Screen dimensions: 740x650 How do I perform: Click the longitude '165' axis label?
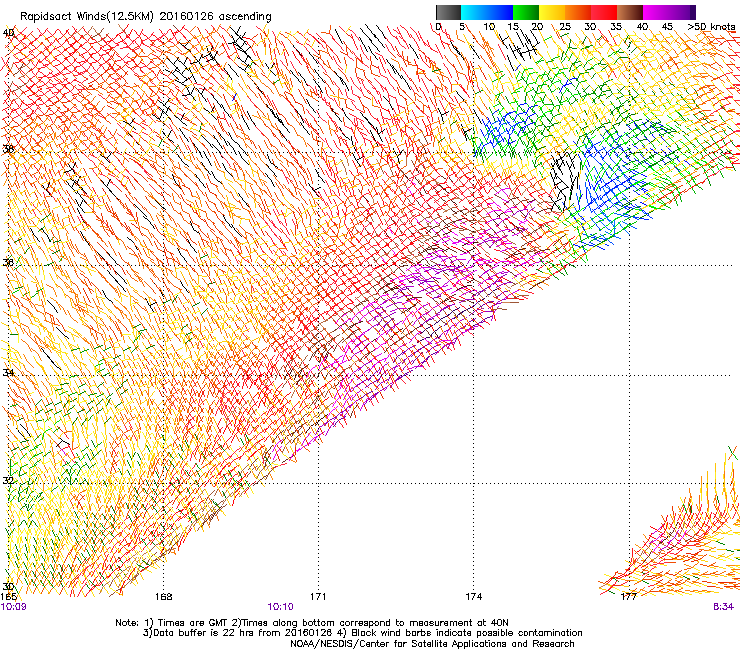9,597
